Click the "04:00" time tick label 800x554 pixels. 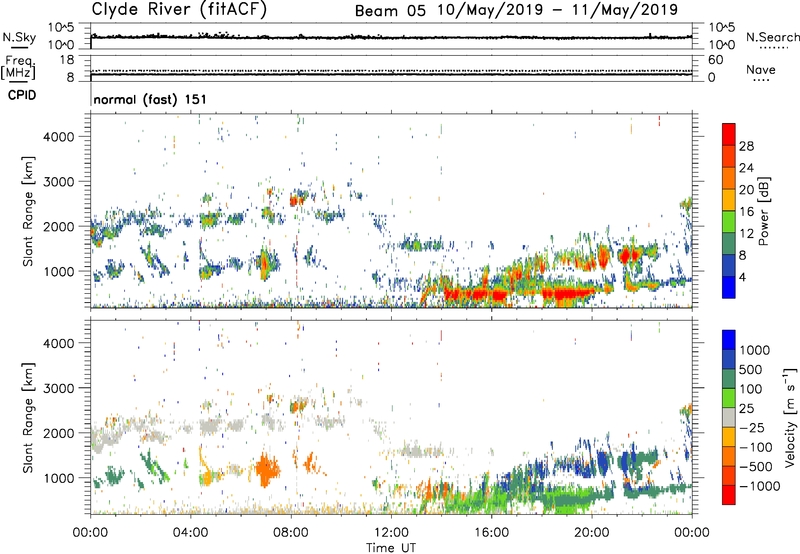click(x=190, y=533)
